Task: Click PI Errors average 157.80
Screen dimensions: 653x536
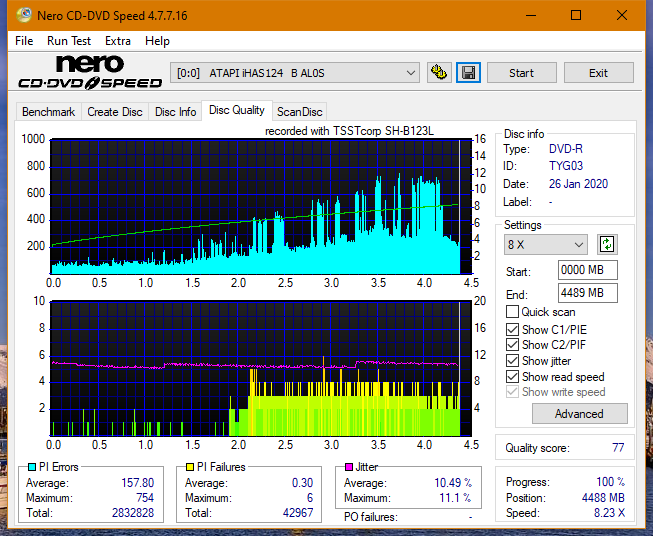Action: [137, 483]
